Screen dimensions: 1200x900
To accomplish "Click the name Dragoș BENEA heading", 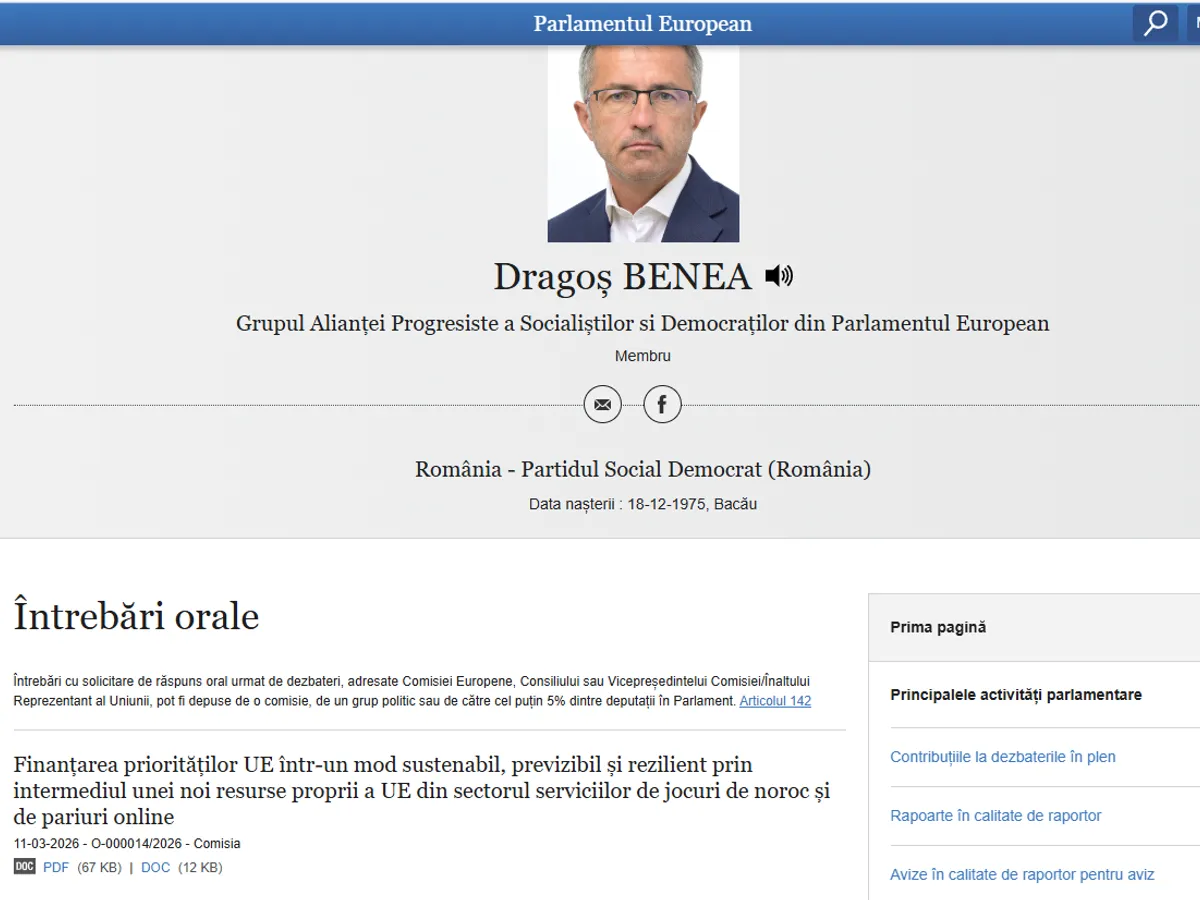I will click(622, 277).
